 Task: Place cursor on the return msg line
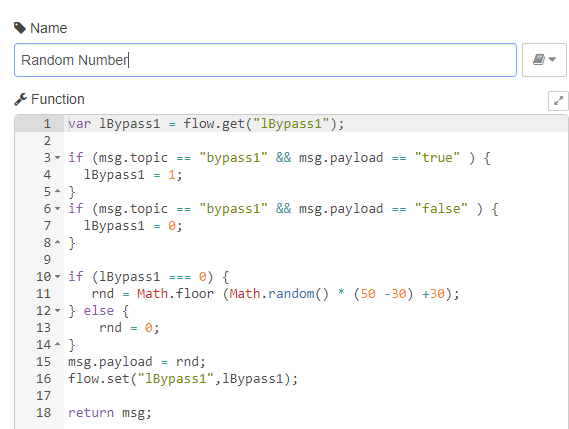point(110,413)
